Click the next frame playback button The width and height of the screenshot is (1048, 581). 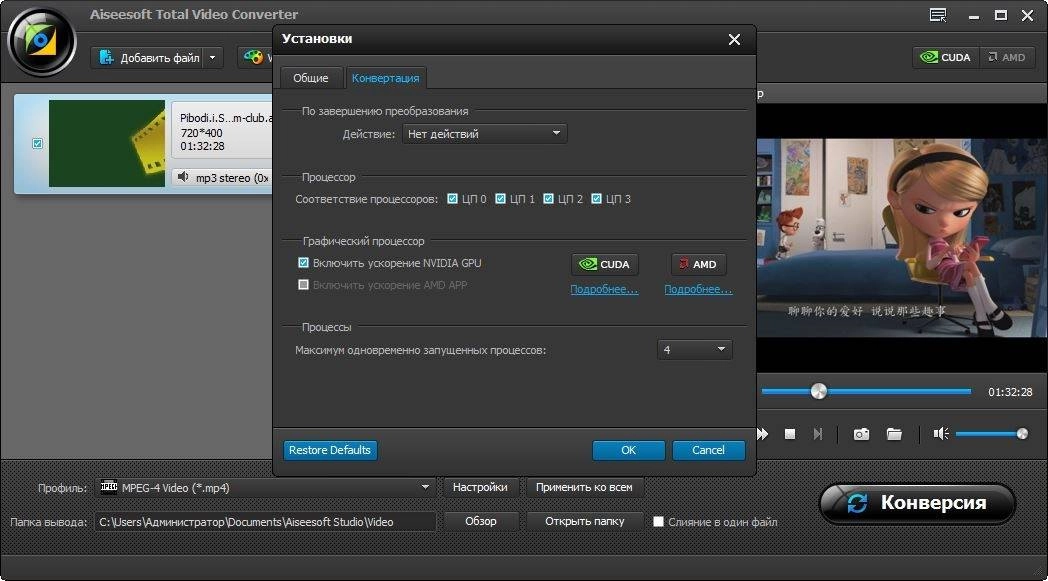[x=817, y=434]
